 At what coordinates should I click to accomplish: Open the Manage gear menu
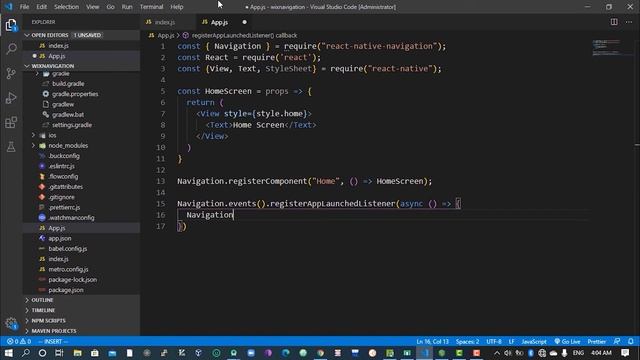pyautogui.click(x=11, y=324)
